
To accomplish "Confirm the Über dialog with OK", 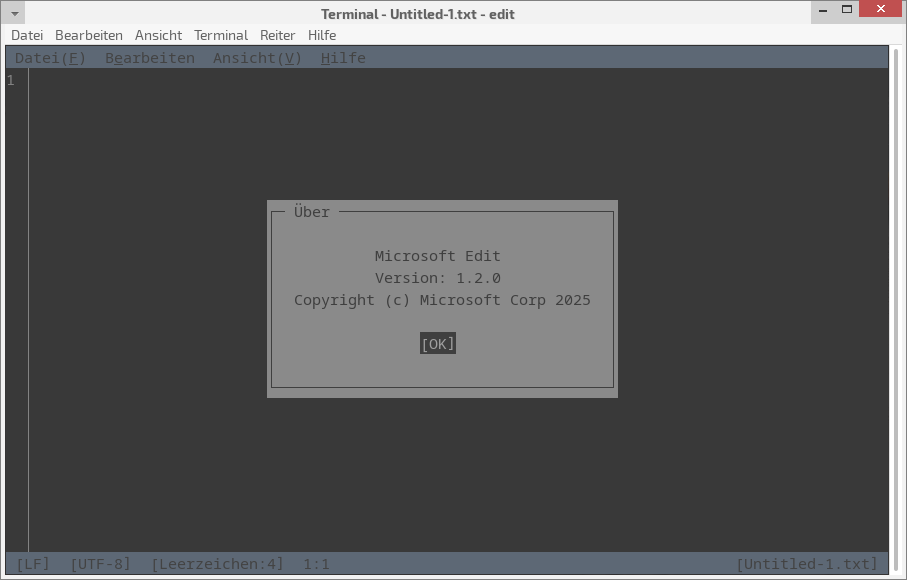I will click(x=438, y=343).
